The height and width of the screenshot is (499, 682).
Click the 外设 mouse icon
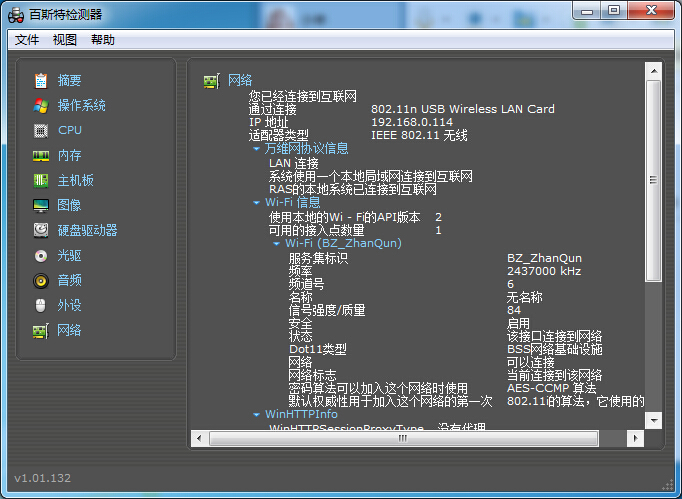pyautogui.click(x=40, y=305)
